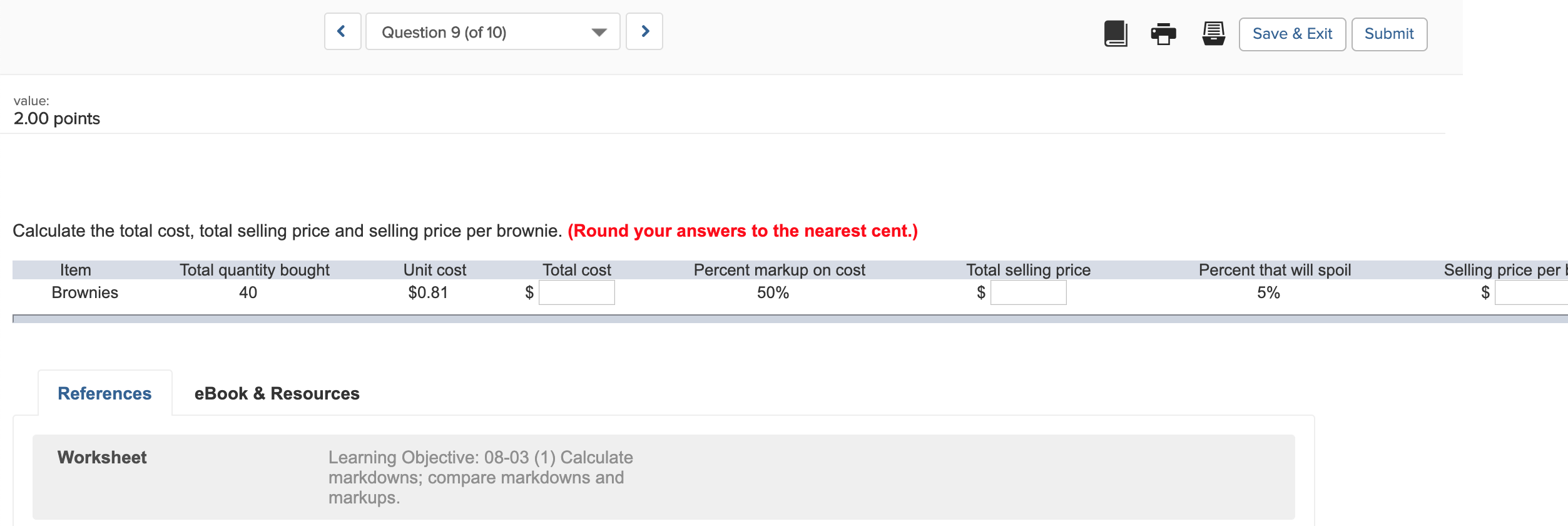
Task: Select the book-shaped toolbar icon
Action: pos(1116,34)
